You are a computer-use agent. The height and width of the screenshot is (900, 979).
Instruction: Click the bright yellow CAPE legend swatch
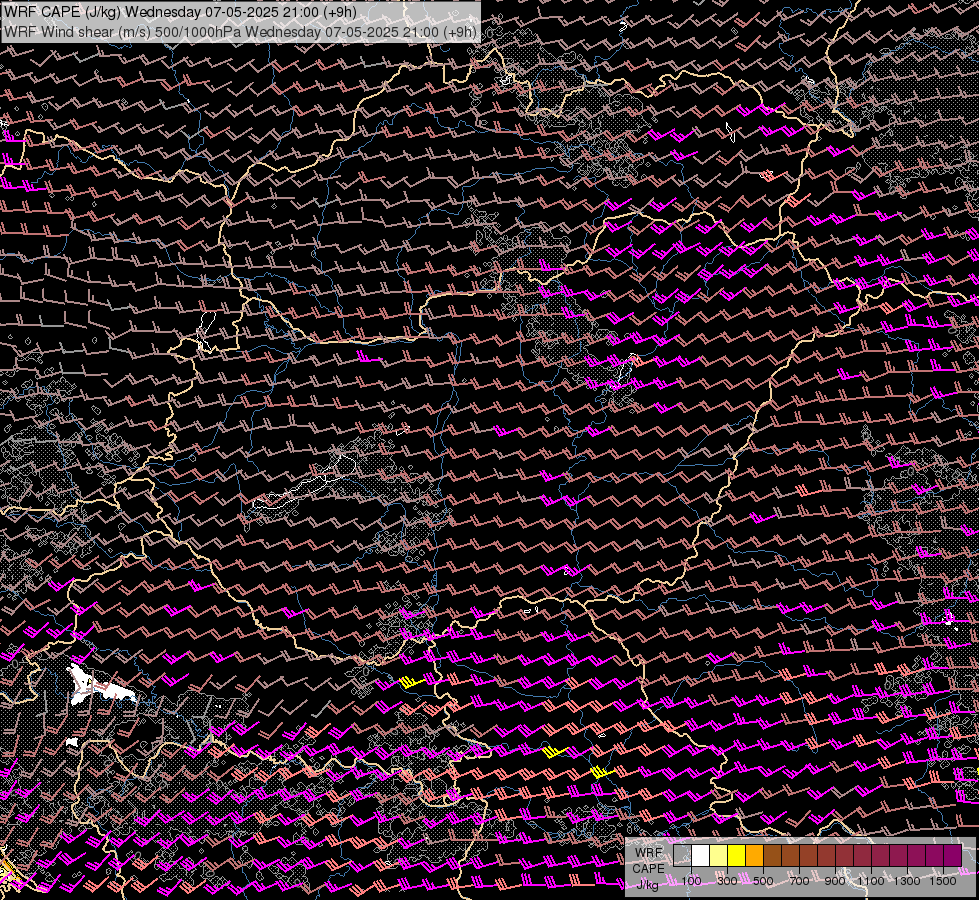(737, 855)
